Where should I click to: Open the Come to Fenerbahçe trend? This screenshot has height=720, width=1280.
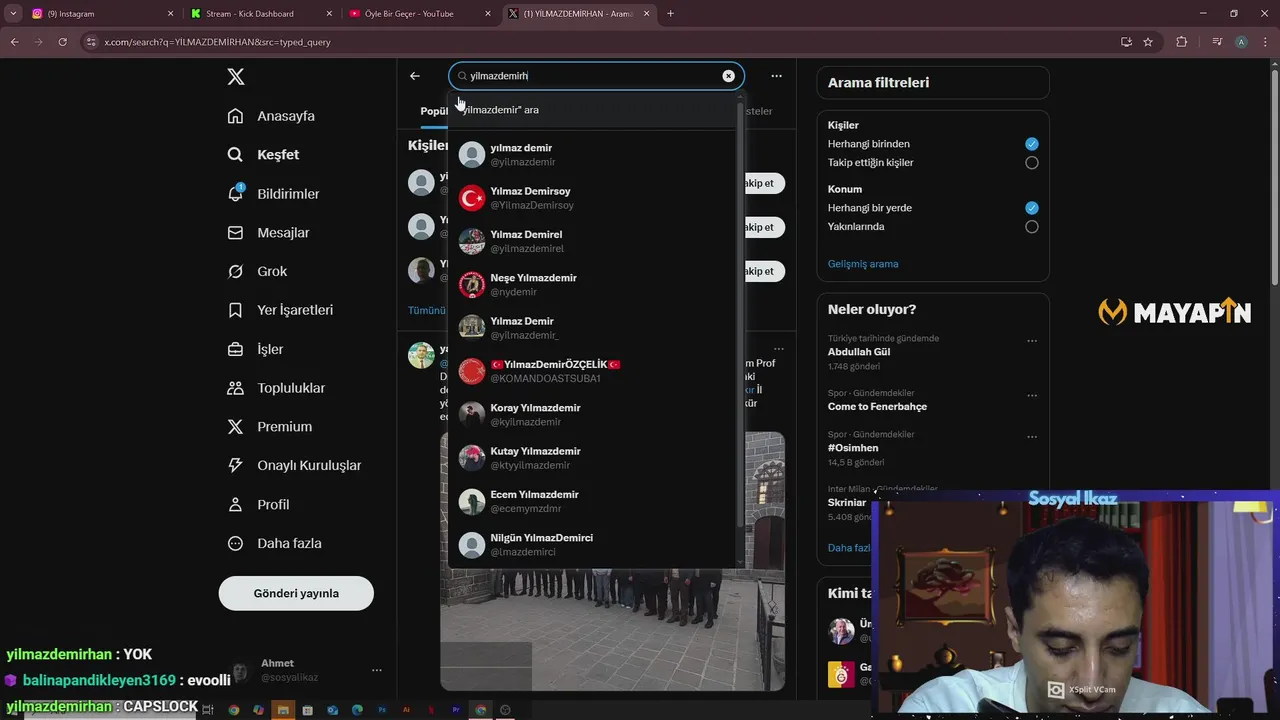[877, 407]
